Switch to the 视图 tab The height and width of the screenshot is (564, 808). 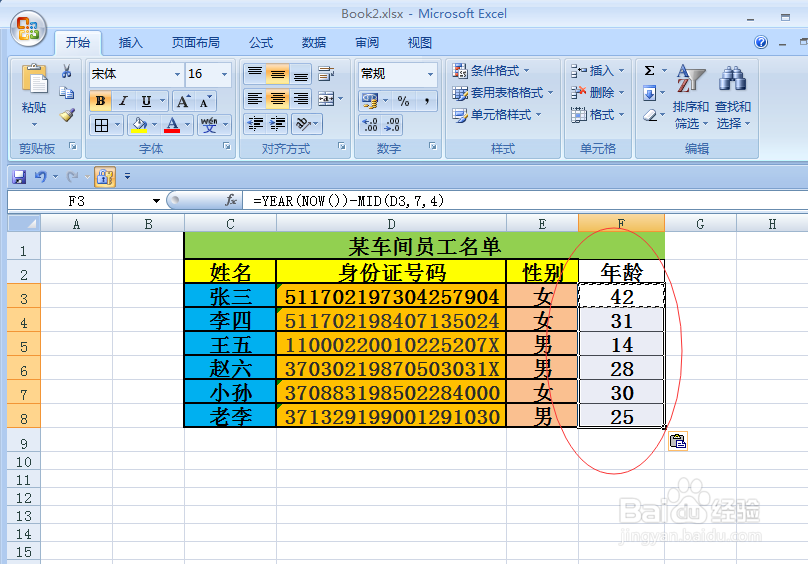[419, 43]
